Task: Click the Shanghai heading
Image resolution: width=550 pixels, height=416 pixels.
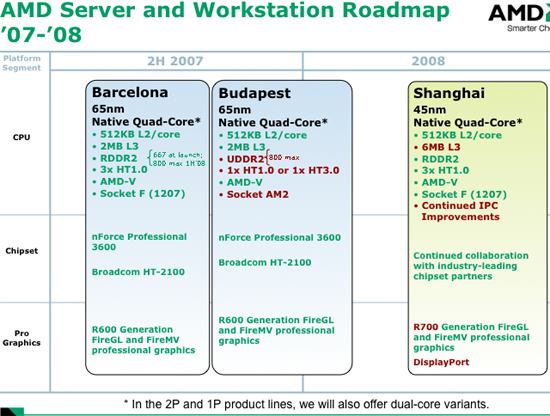Action: pos(449,93)
